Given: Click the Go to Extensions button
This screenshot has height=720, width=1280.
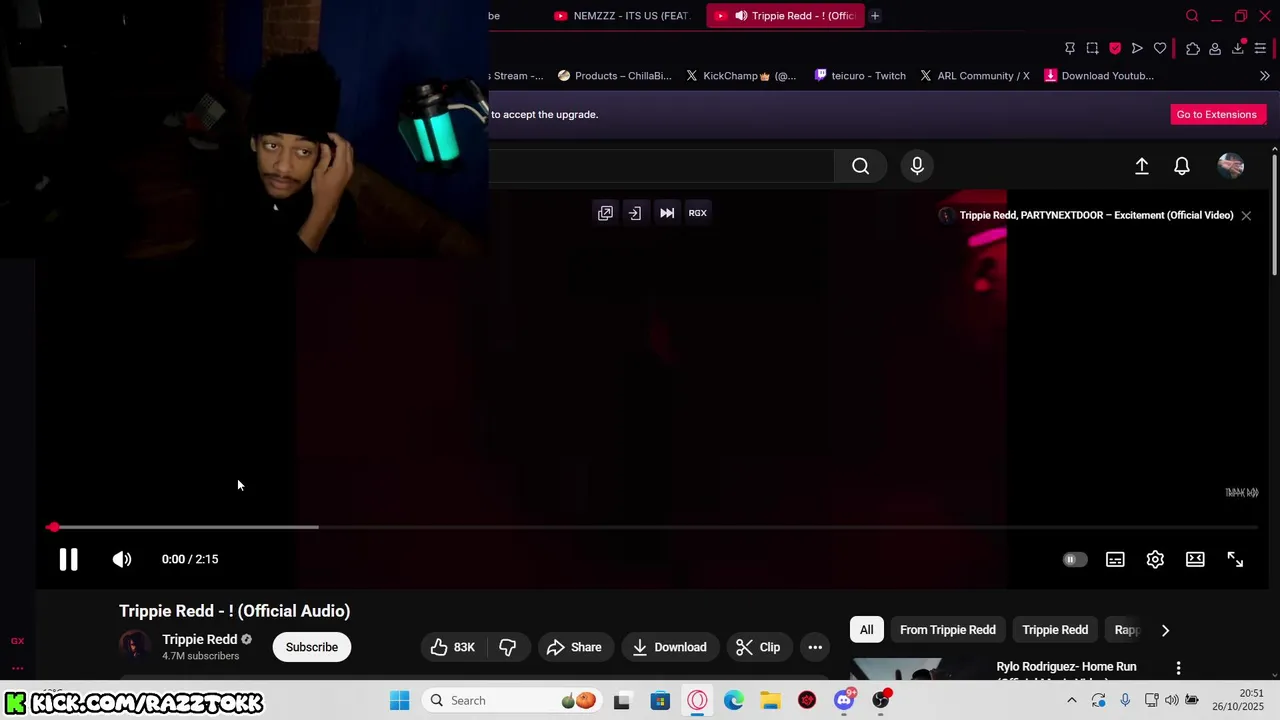Looking at the screenshot, I should coord(1216,114).
